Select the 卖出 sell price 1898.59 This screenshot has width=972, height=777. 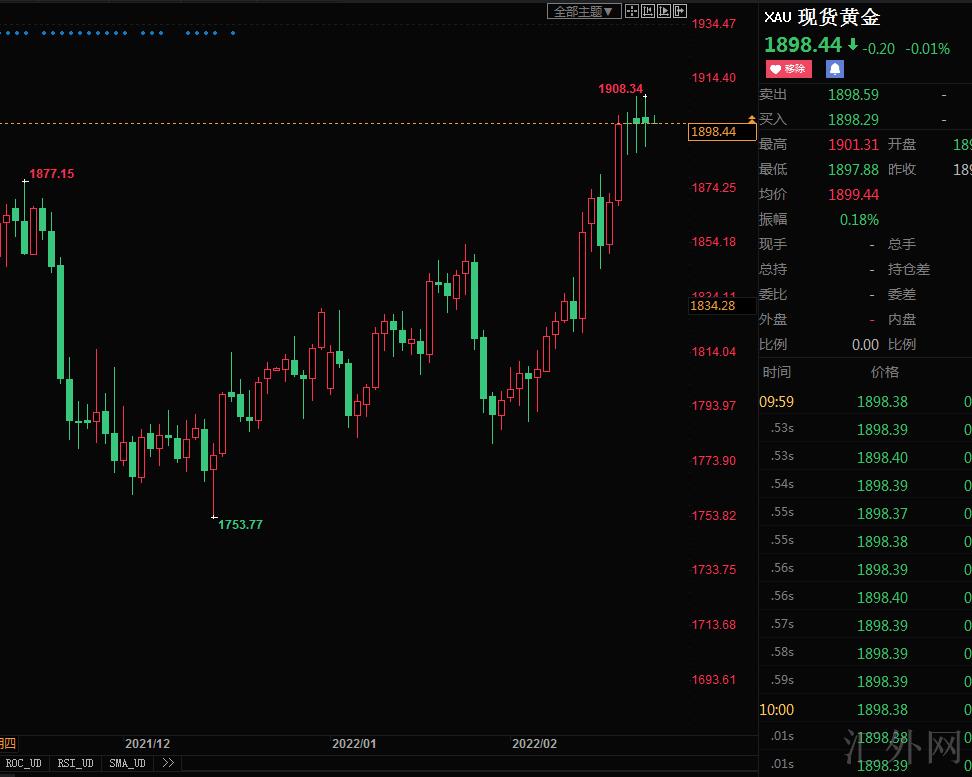pyautogui.click(x=852, y=95)
